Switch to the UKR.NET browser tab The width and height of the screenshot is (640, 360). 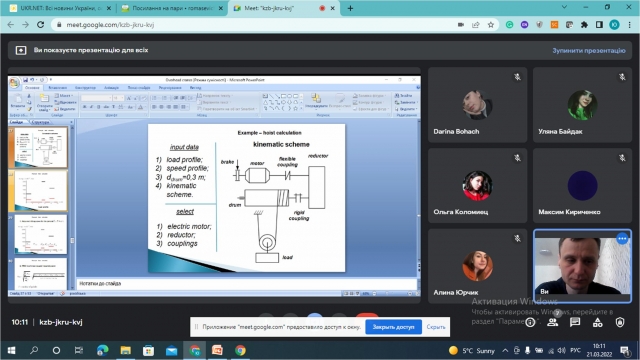60,8
